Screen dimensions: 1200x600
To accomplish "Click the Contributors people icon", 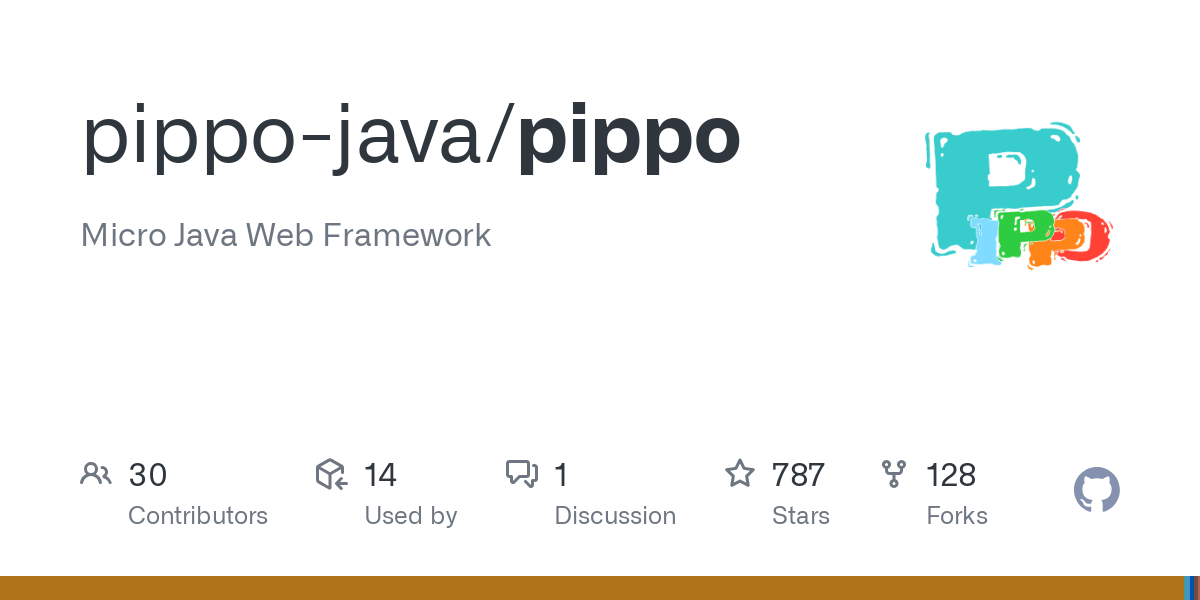I will coord(96,474).
